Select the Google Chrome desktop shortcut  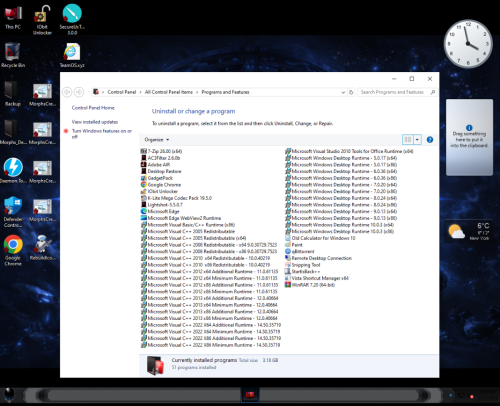(x=13, y=250)
